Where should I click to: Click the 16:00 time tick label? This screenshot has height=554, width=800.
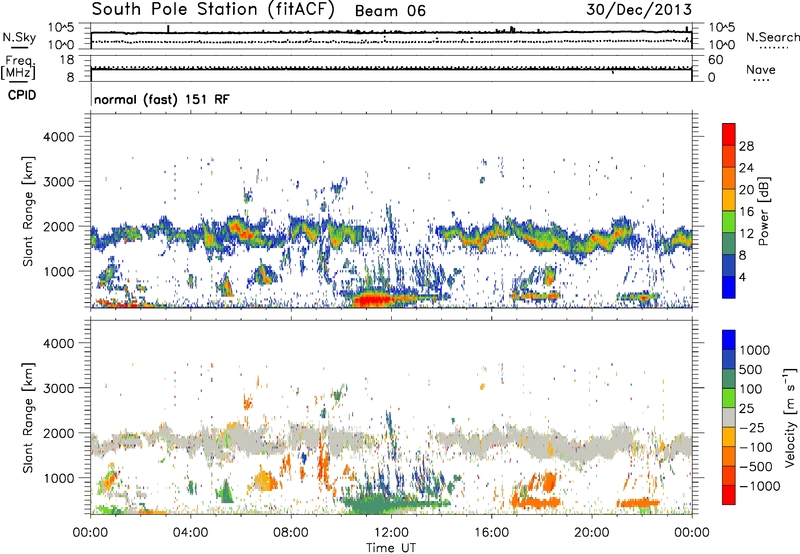(x=491, y=533)
